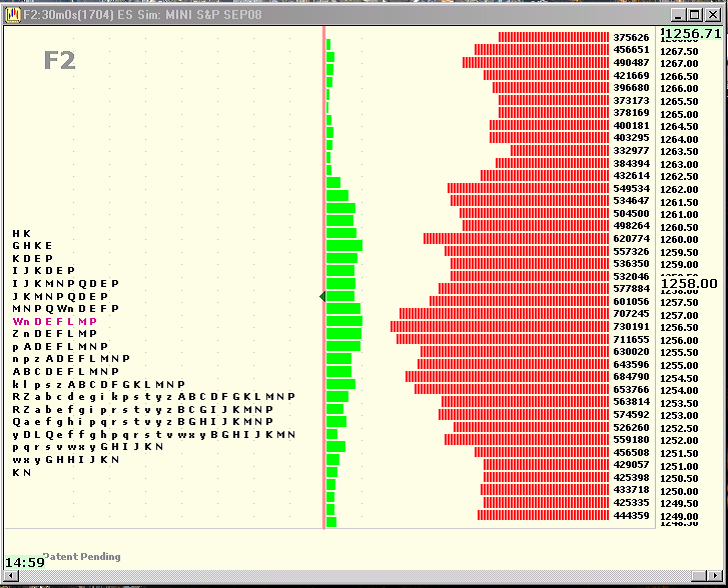This screenshot has width=728, height=588.
Task: Click volume value 549534
Action: click(x=631, y=189)
